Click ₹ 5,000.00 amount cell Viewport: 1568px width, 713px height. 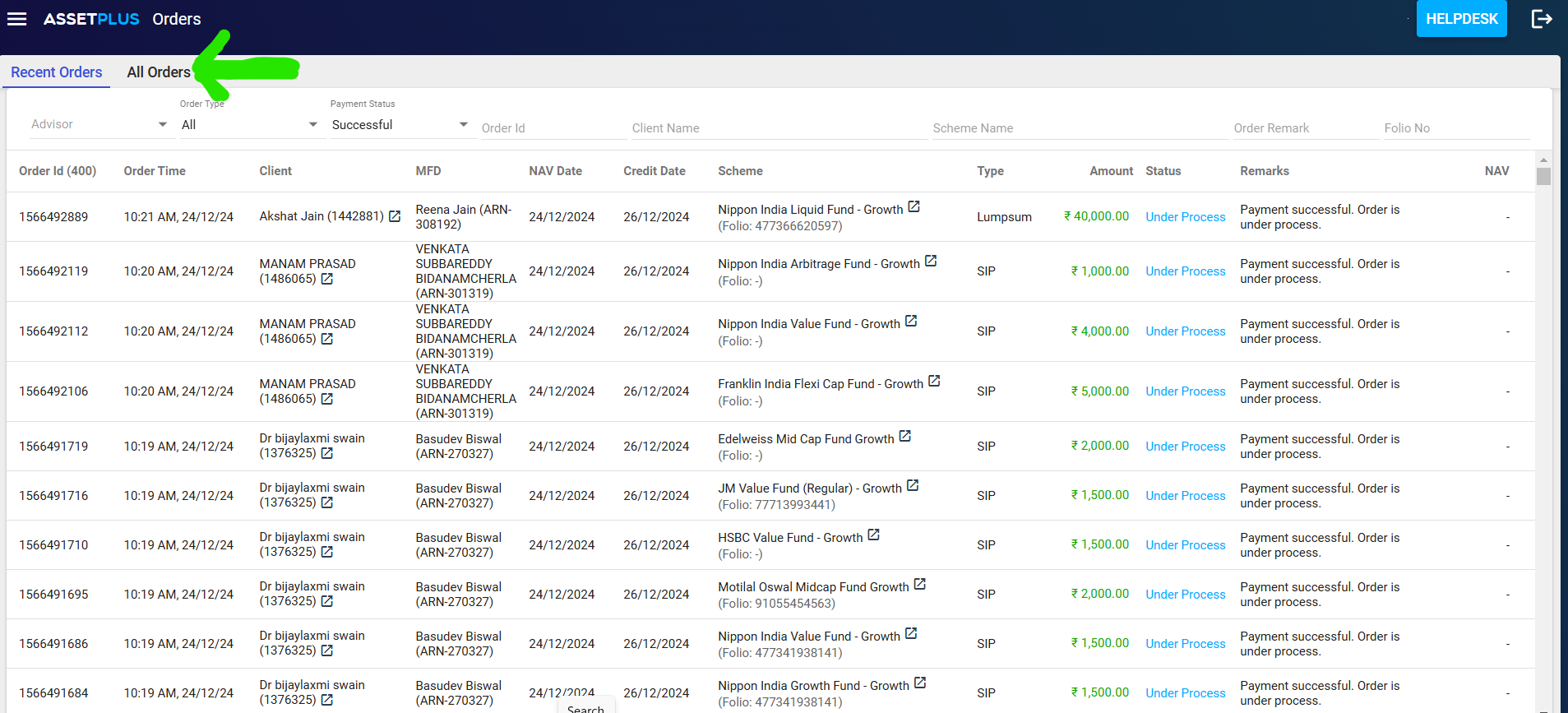(x=1099, y=391)
